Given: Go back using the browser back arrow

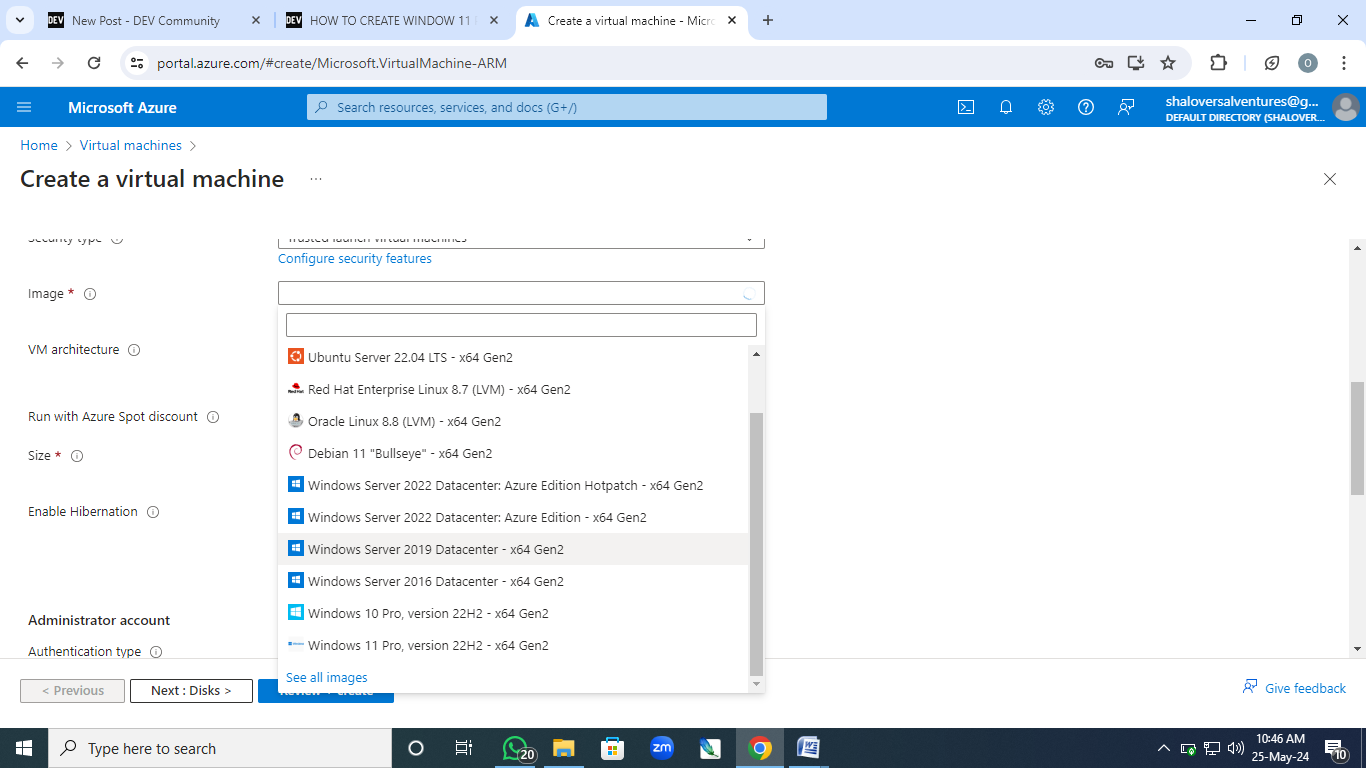Looking at the screenshot, I should coord(22,63).
